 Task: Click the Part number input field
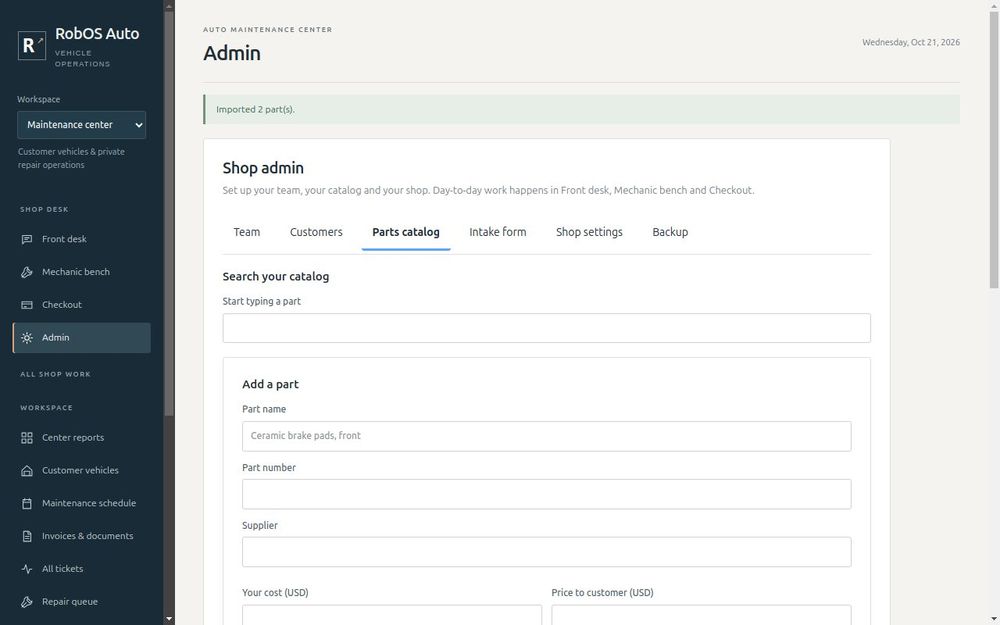[x=547, y=494]
